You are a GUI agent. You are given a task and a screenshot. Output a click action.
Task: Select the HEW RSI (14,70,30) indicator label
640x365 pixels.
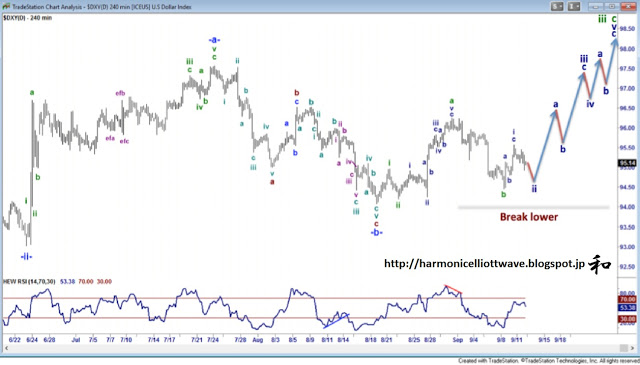(x=29, y=282)
